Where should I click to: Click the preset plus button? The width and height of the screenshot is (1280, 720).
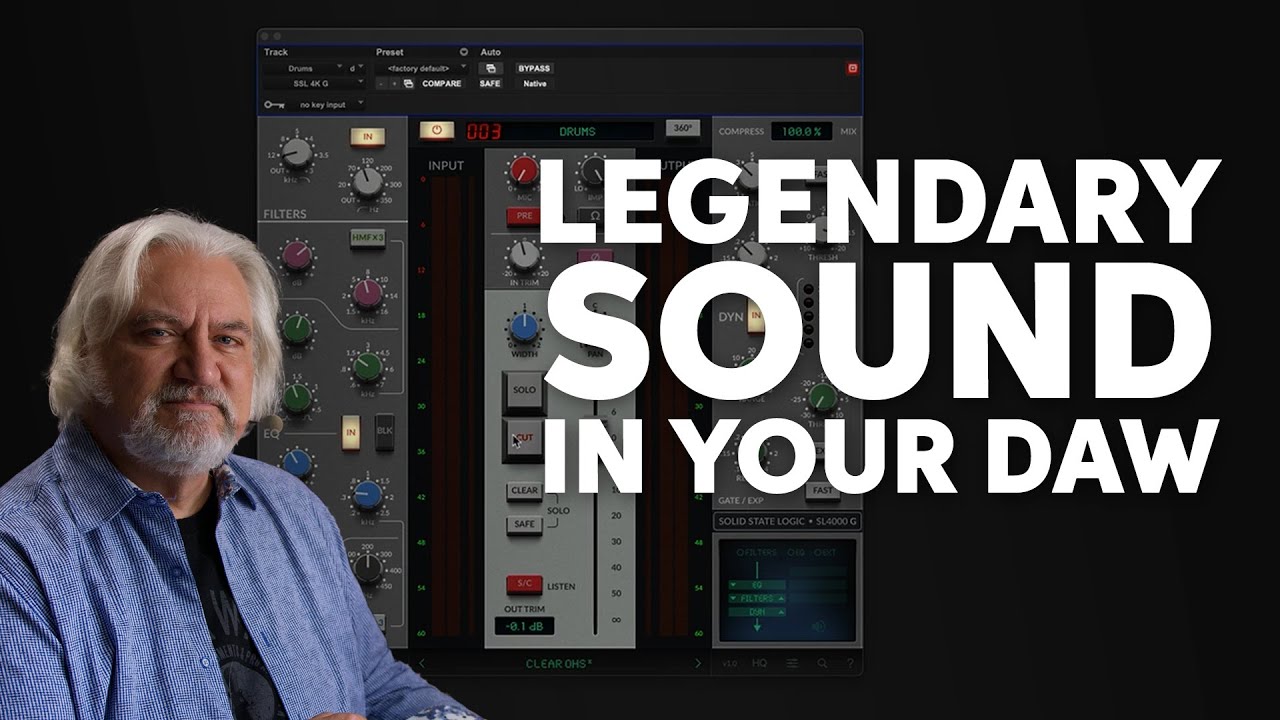395,84
